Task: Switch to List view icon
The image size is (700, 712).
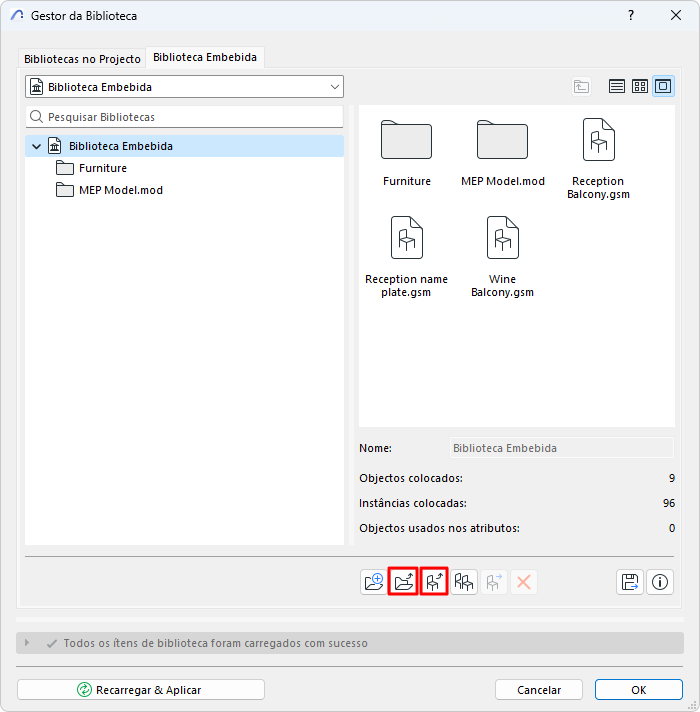Action: 616,86
